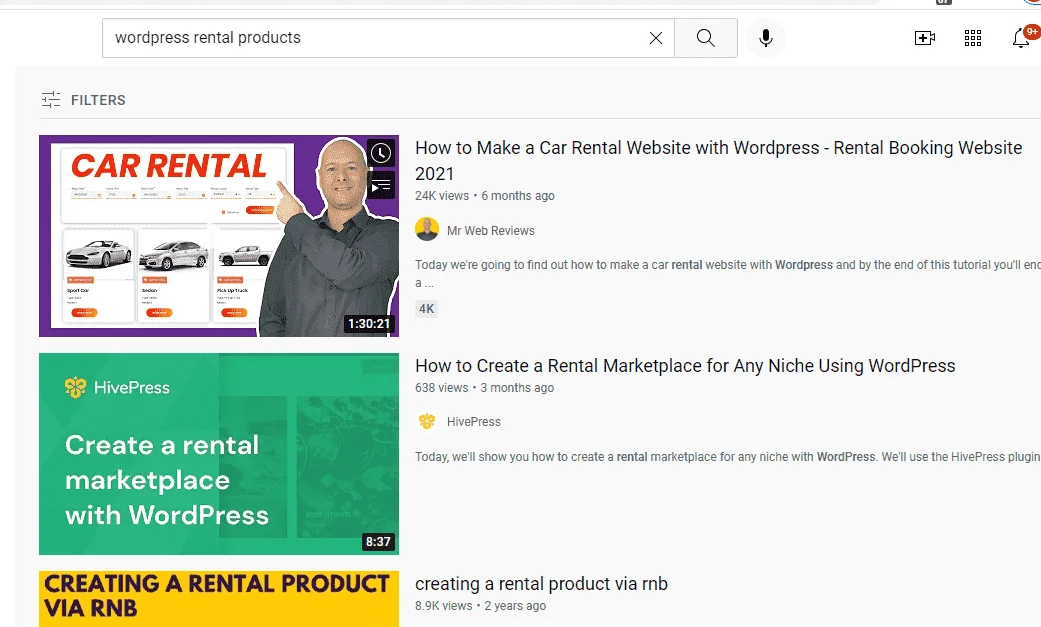Click the Mr Web Reviews avatar

[x=427, y=229]
